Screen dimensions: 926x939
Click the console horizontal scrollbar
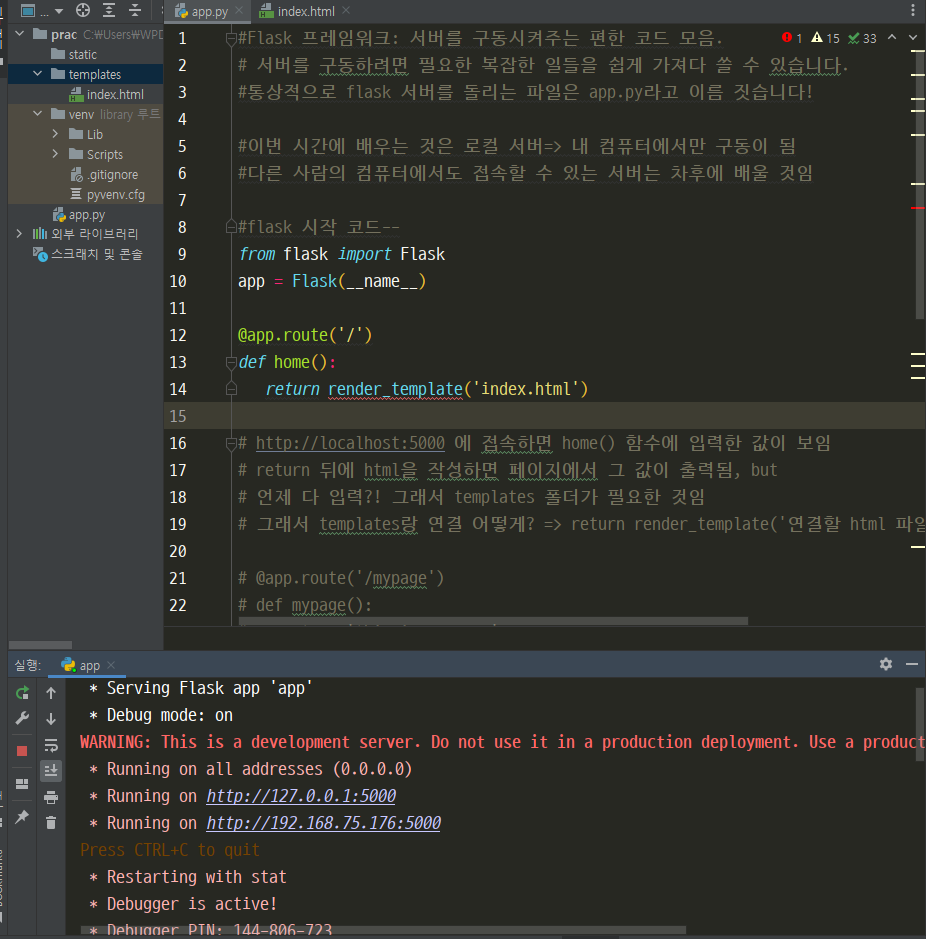point(383,930)
